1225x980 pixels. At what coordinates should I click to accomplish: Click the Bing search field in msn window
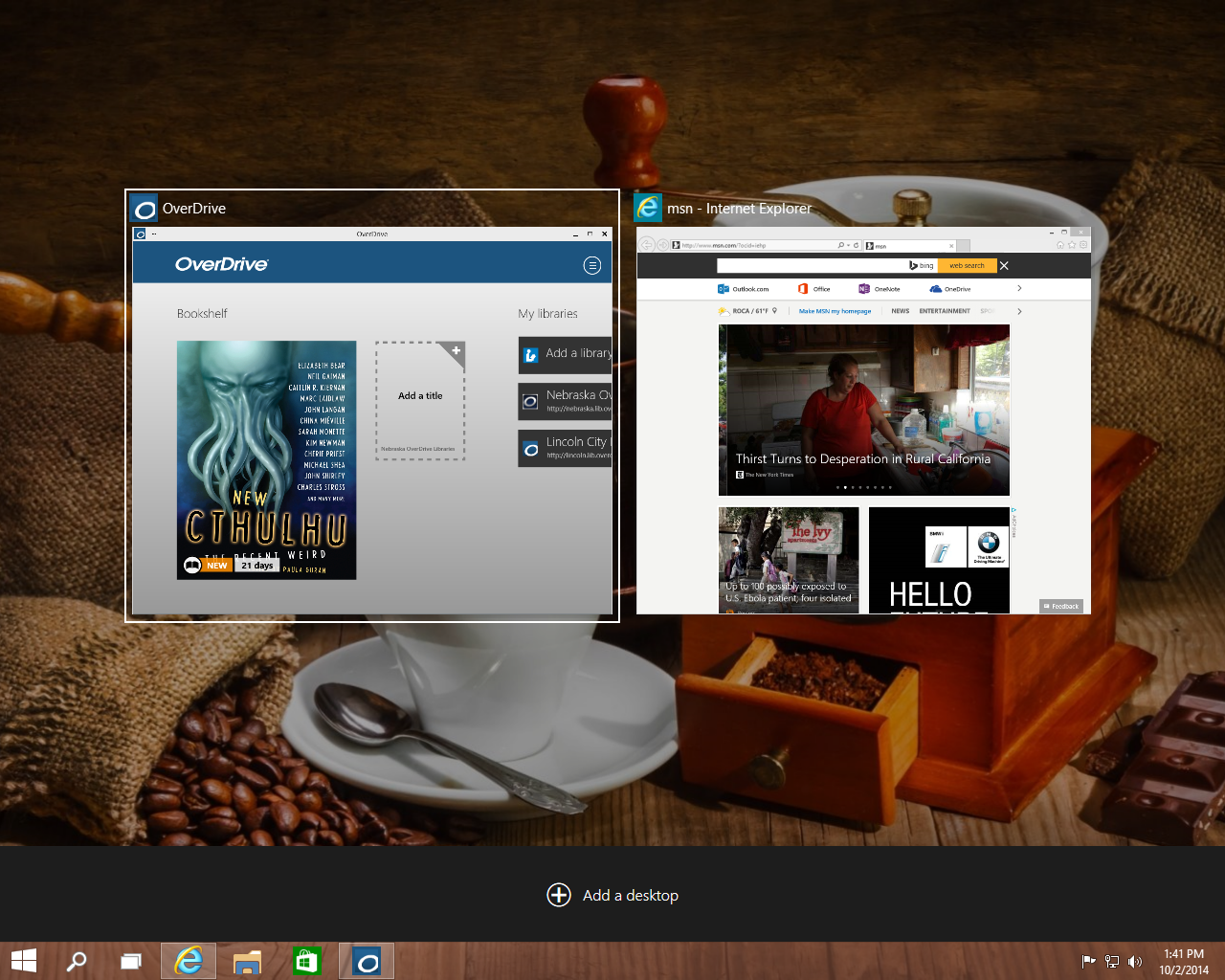pyautogui.click(x=812, y=265)
